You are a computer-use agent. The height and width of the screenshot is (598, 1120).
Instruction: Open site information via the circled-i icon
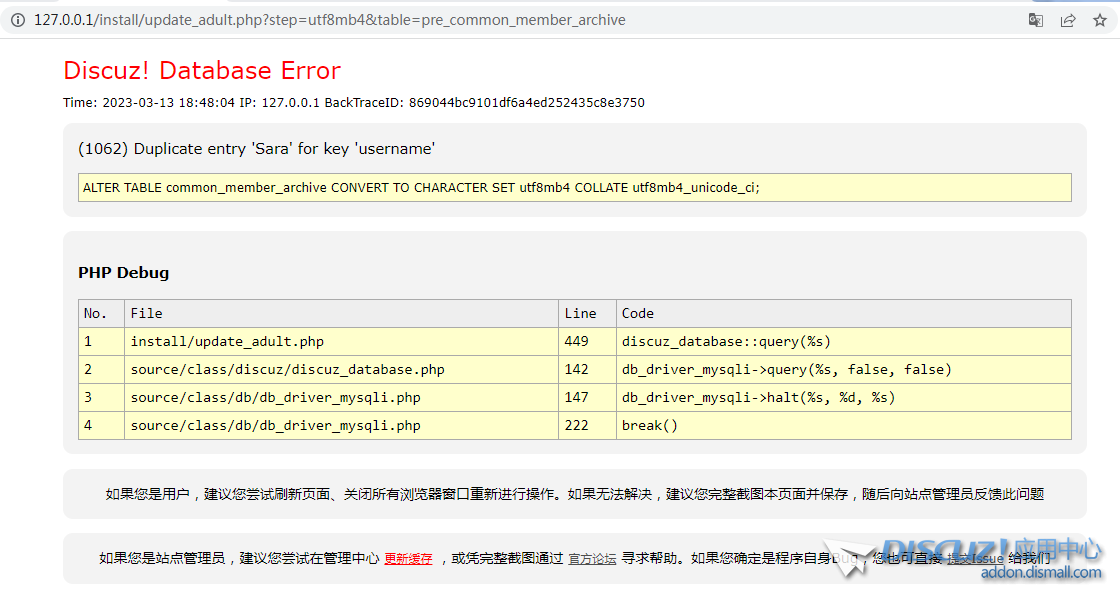pyautogui.click(x=16, y=19)
